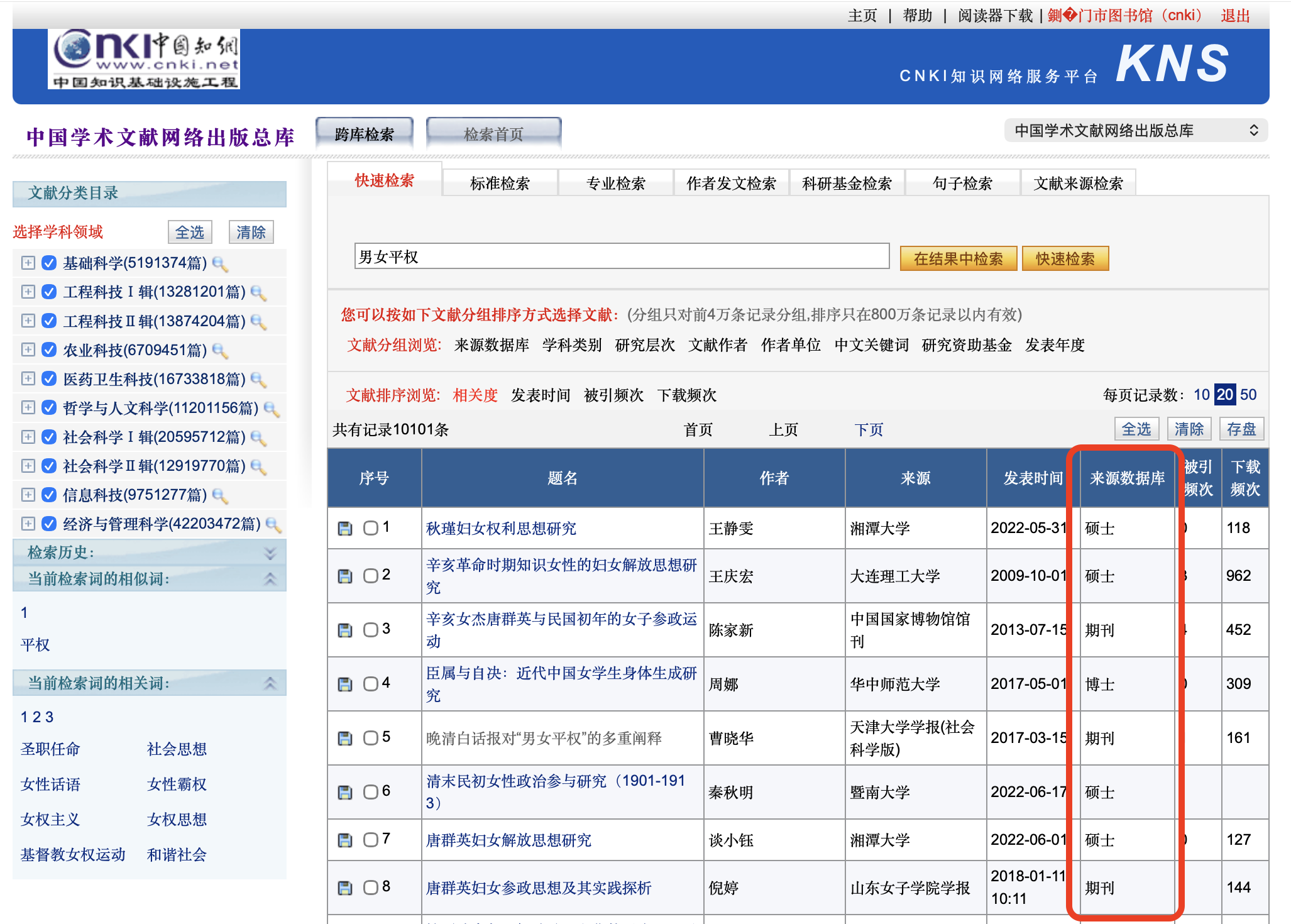Expand the 农业科技 tree node
Viewport: 1291px width, 924px height.
[28, 349]
